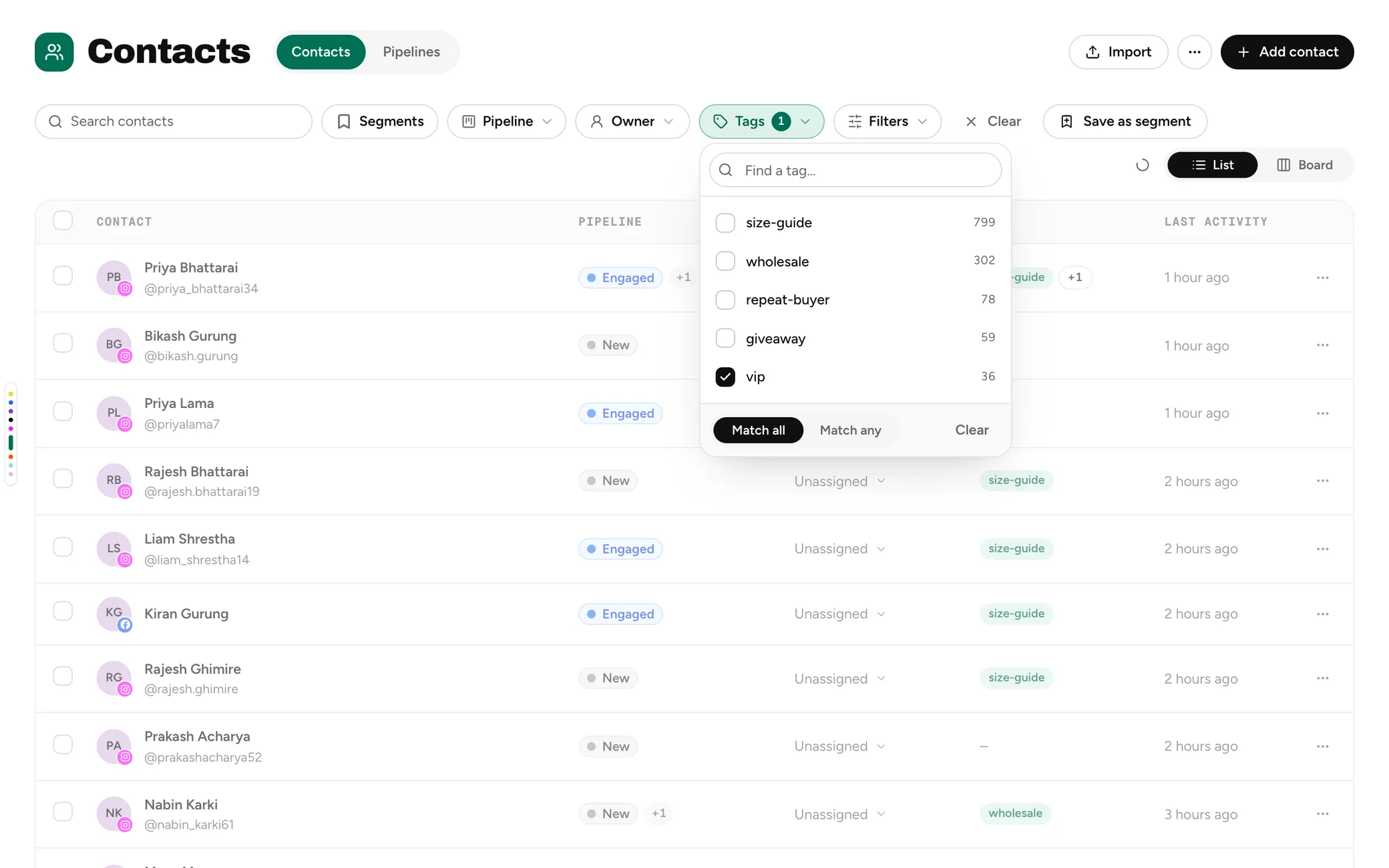Select the checkbox for Bikash Gurung
Screen dimensions: 1389x868
(63, 343)
